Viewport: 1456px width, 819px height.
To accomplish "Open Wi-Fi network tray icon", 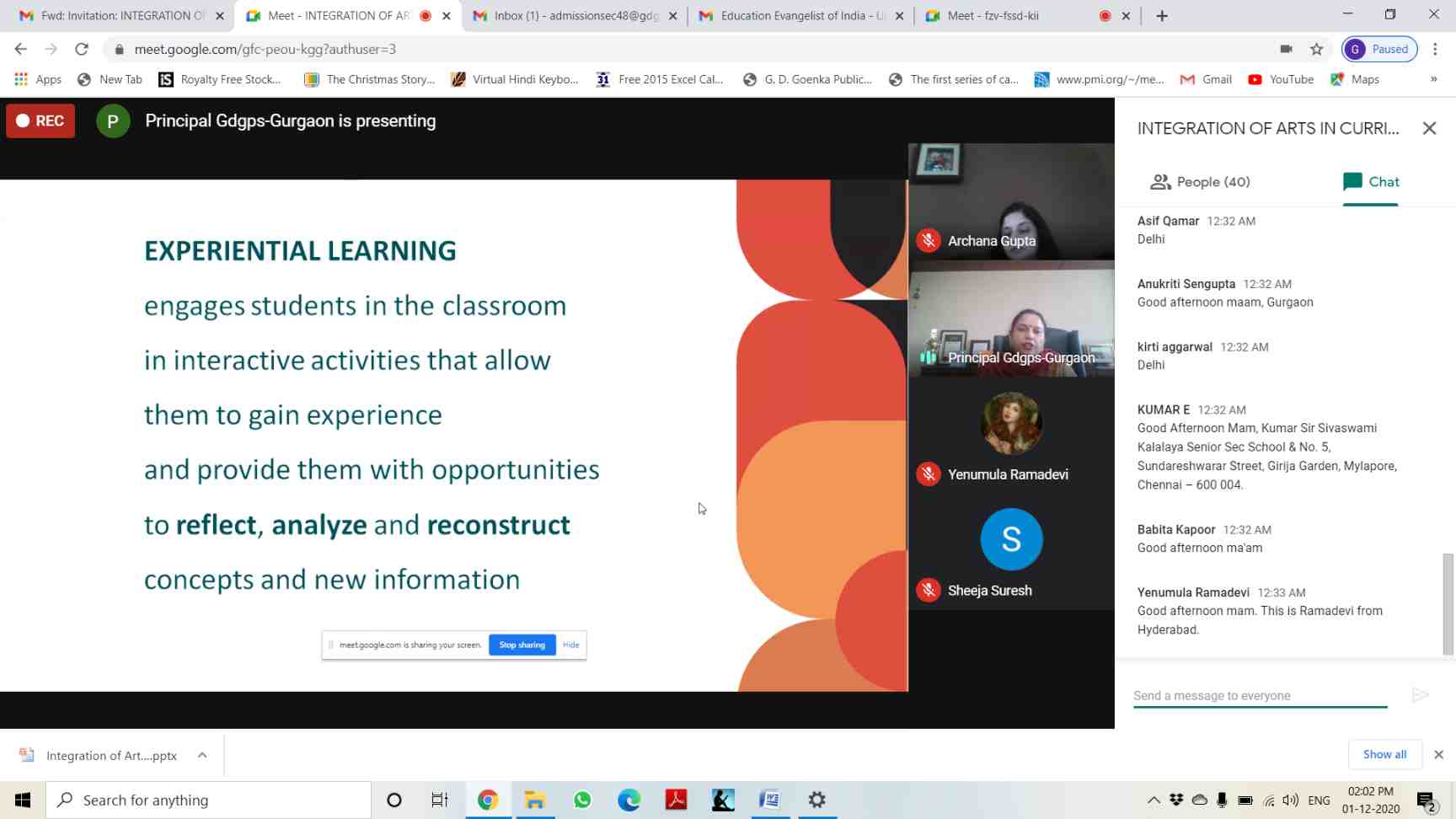I will click(x=1269, y=800).
